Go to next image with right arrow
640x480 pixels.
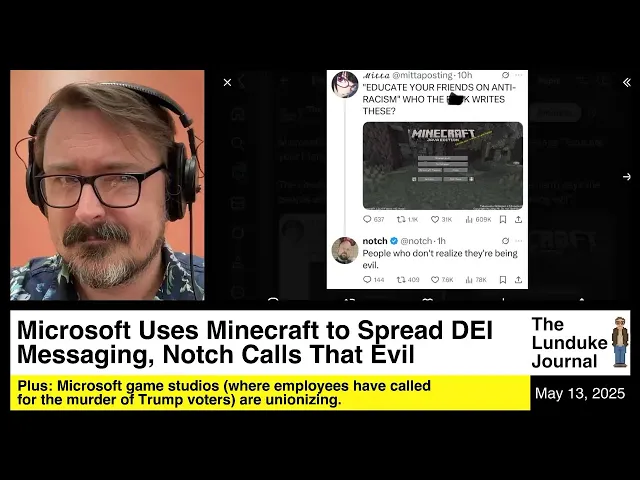[627, 177]
